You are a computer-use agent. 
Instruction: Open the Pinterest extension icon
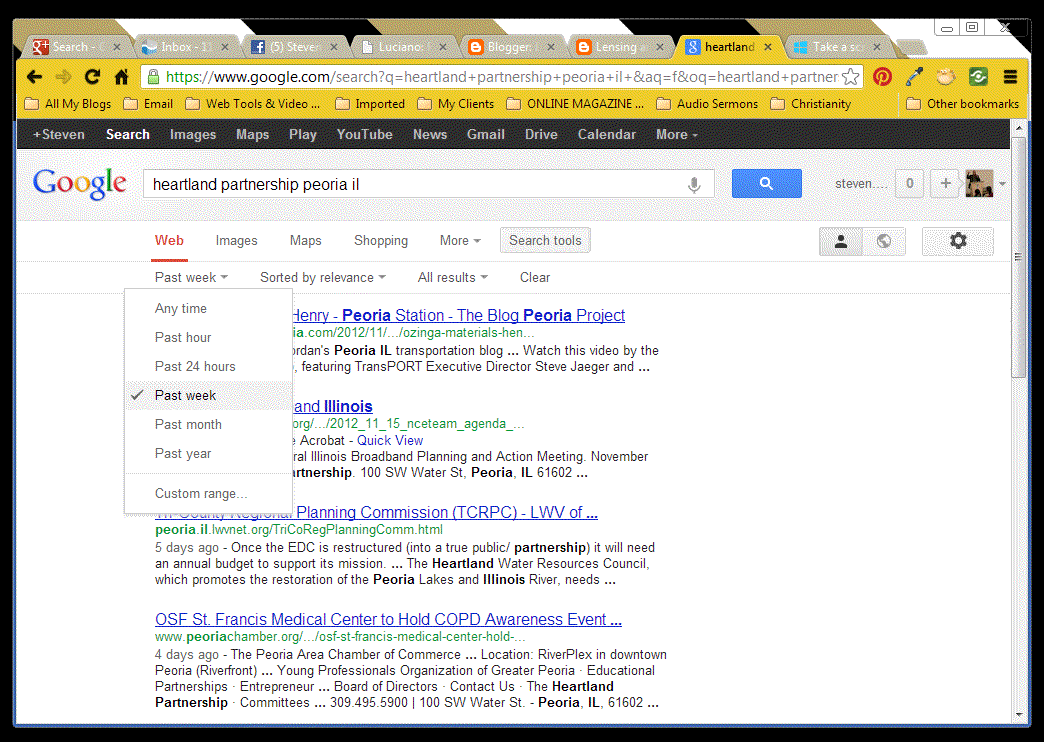coord(882,77)
